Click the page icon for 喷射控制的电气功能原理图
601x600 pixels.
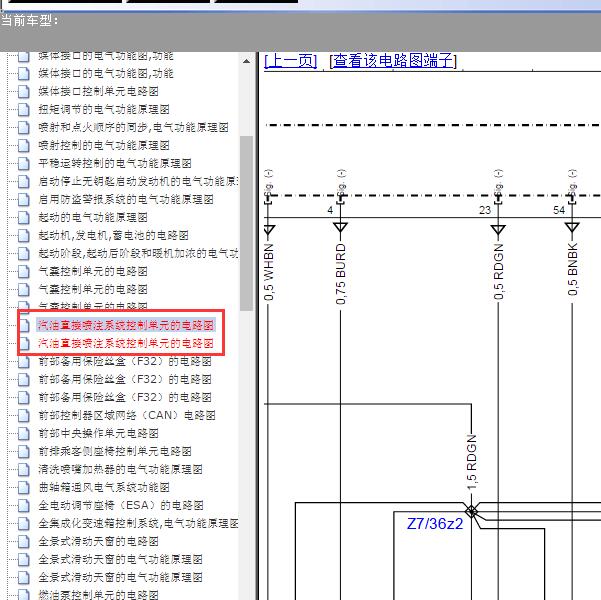pos(24,145)
